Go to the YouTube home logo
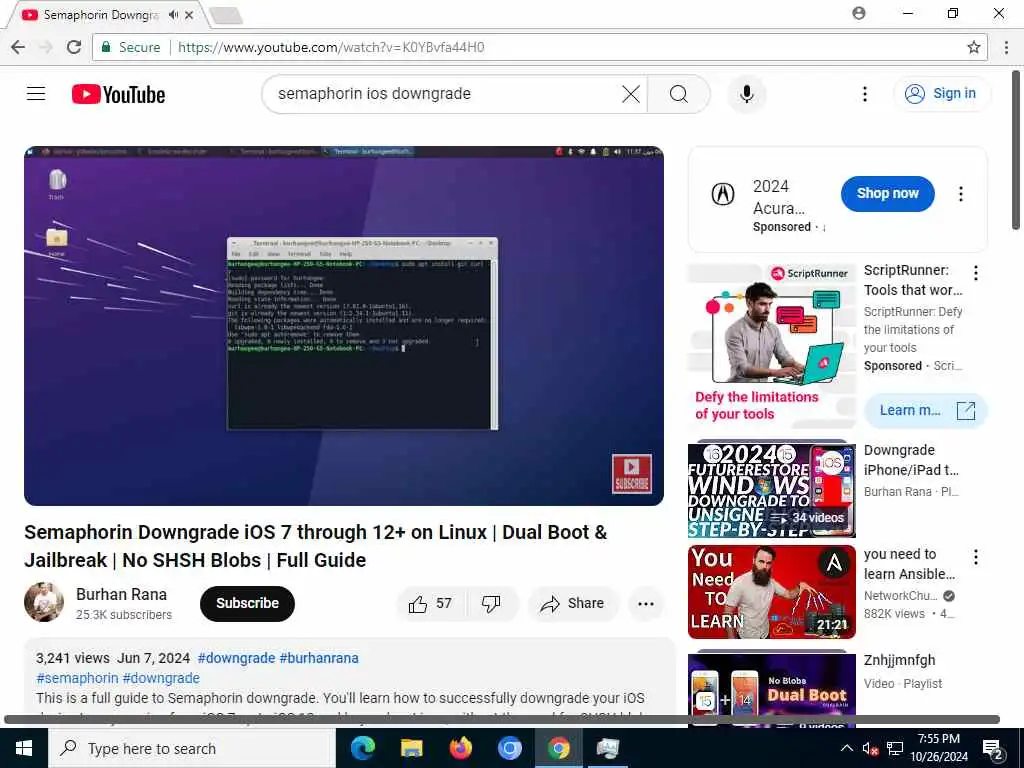This screenshot has width=1024, height=768. click(x=118, y=95)
